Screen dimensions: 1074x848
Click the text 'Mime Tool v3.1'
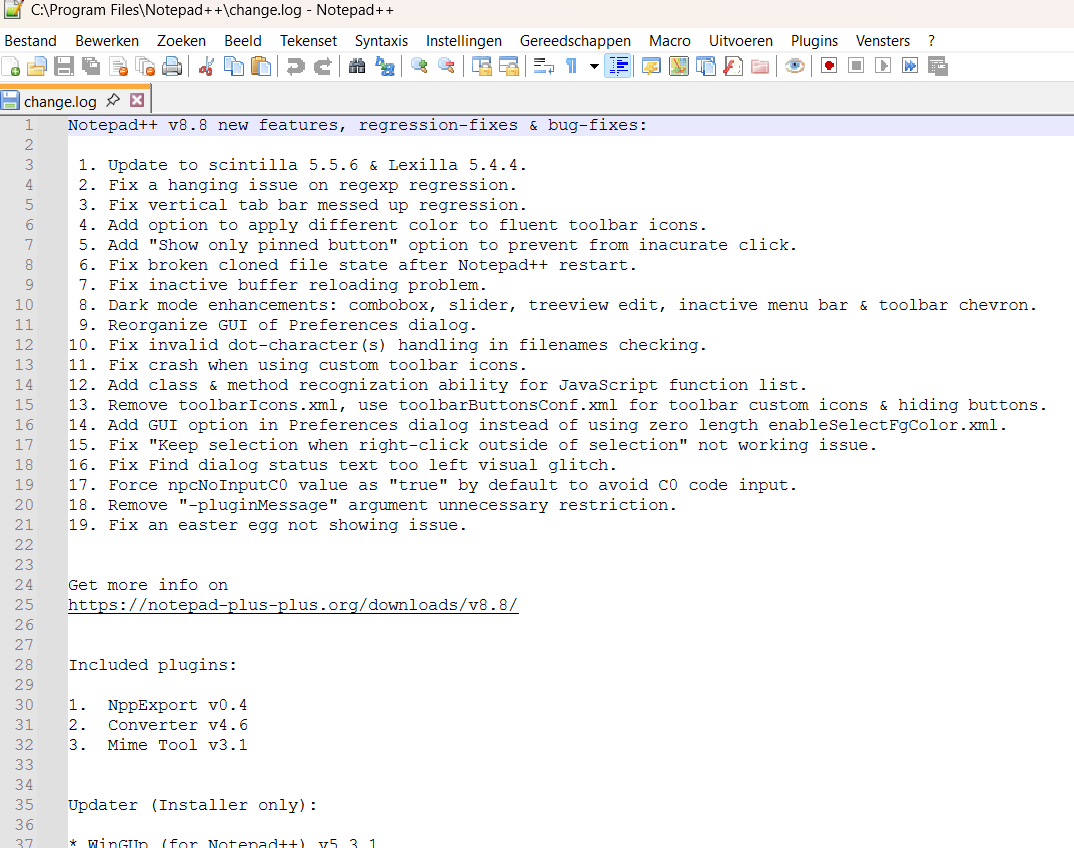pyautogui.click(x=177, y=745)
